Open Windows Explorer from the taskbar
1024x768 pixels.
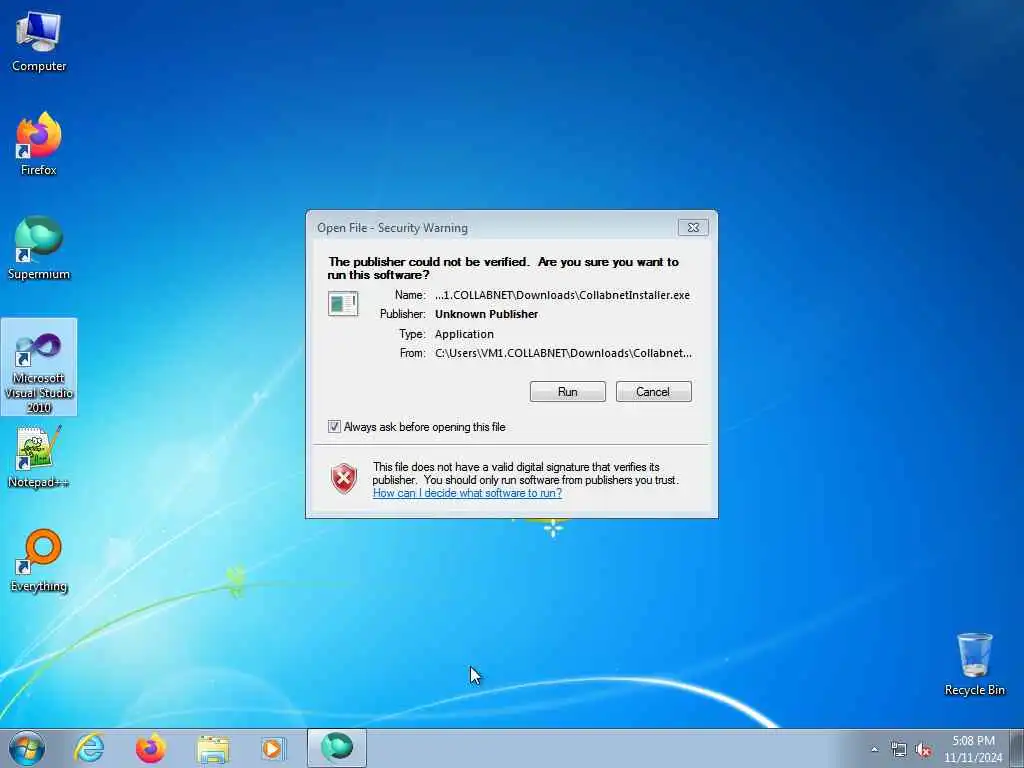pyautogui.click(x=213, y=748)
